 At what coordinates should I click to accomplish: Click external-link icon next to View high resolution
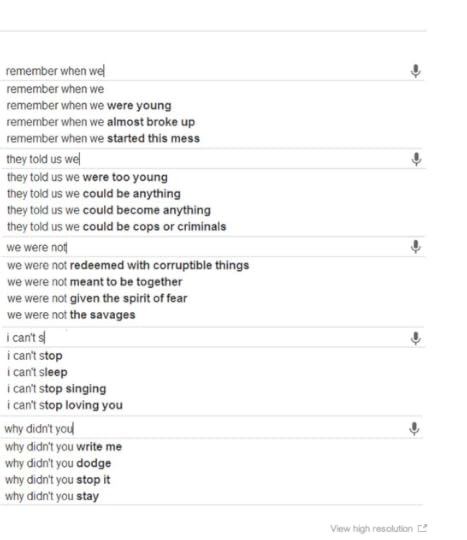[x=422, y=528]
